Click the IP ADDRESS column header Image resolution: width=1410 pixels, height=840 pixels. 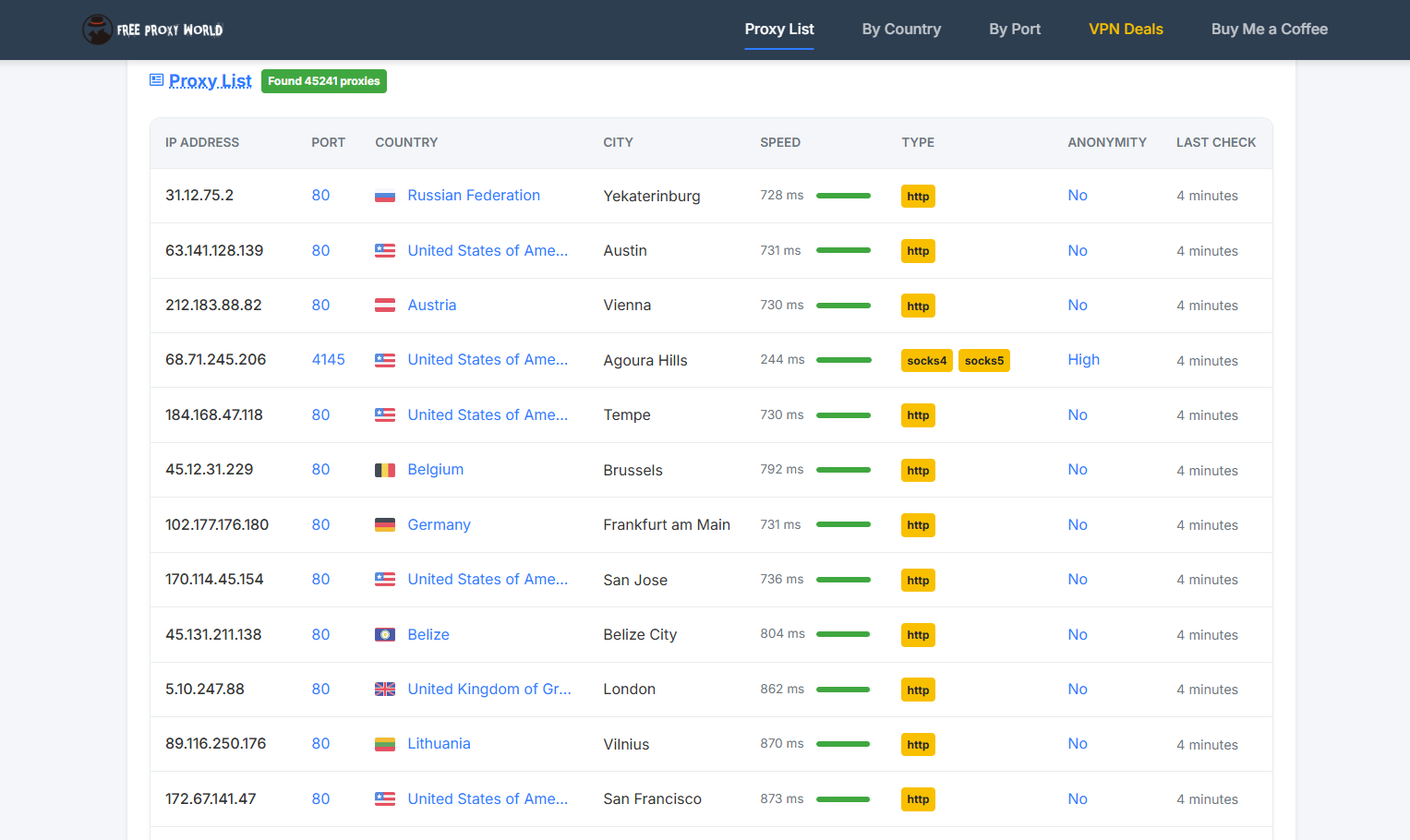pyautogui.click(x=202, y=142)
